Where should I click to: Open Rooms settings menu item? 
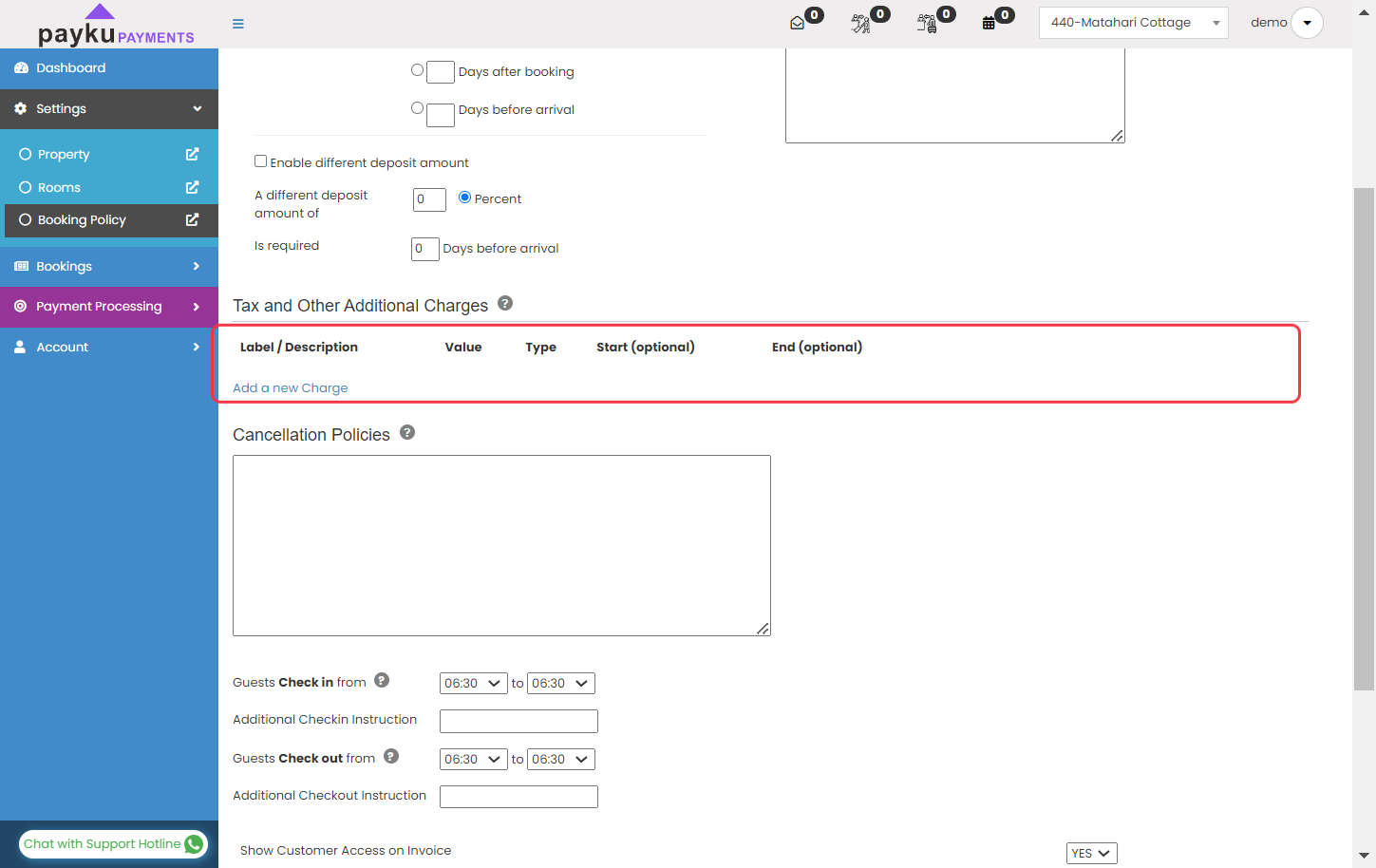[x=109, y=187]
